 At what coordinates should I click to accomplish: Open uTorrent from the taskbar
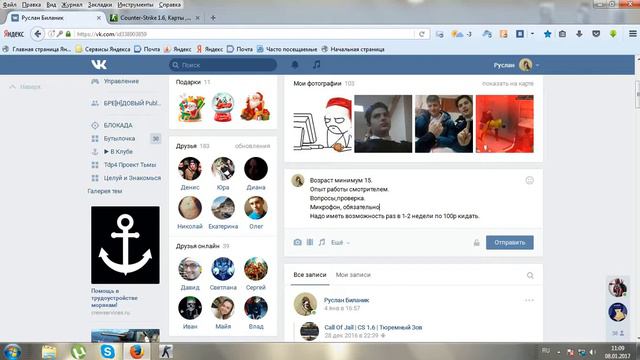78,351
